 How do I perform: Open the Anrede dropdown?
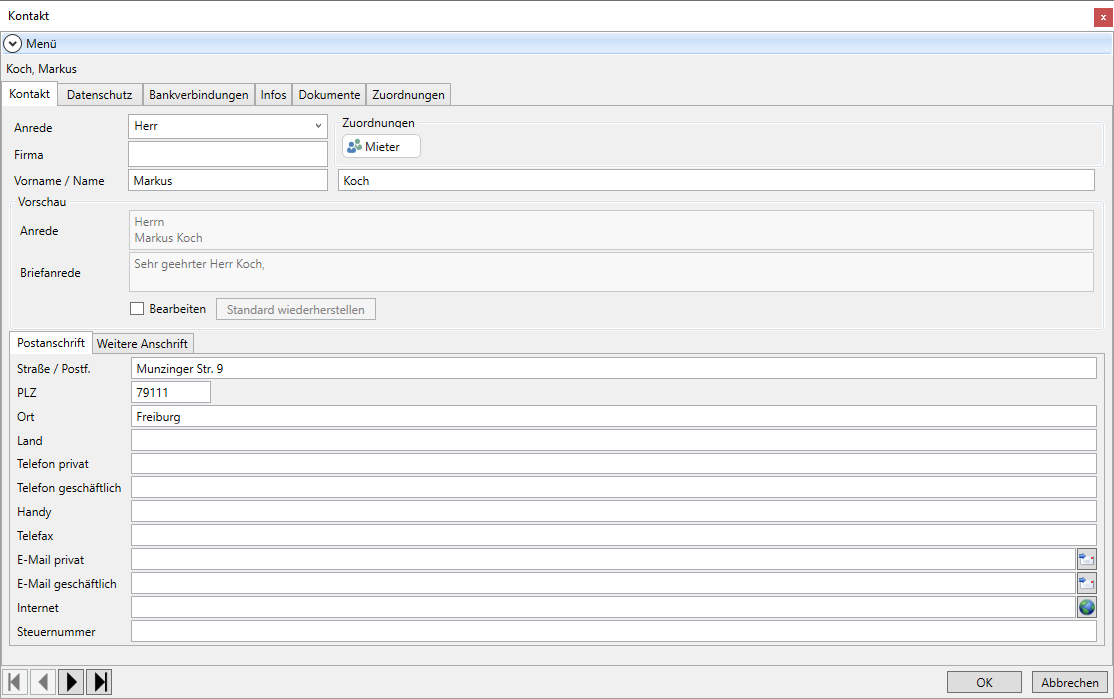(318, 126)
